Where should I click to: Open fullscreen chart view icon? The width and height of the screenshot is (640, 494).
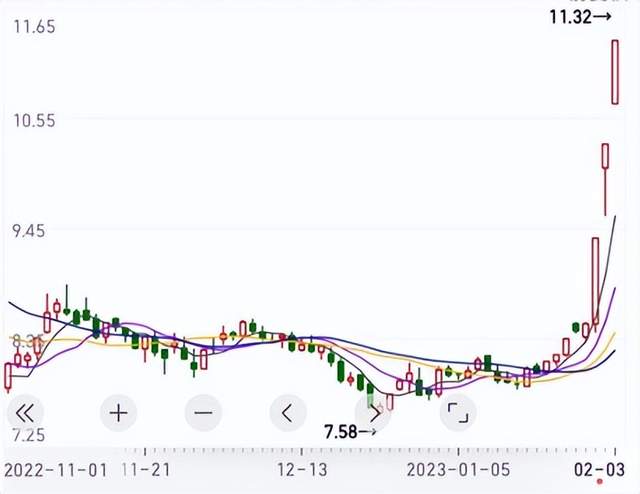pyautogui.click(x=458, y=413)
